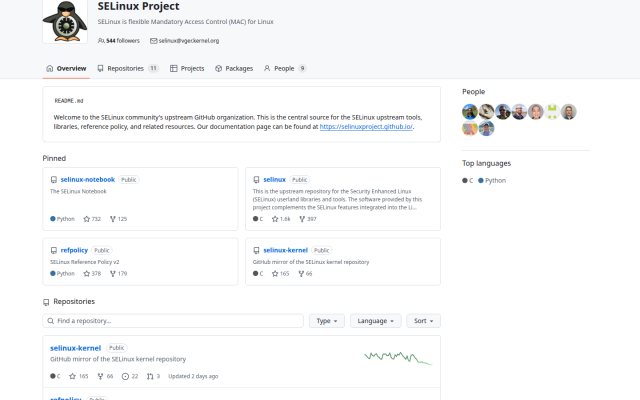Click the selinux-kernel activity sparkline graph
The height and width of the screenshot is (400, 640).
pos(398,358)
